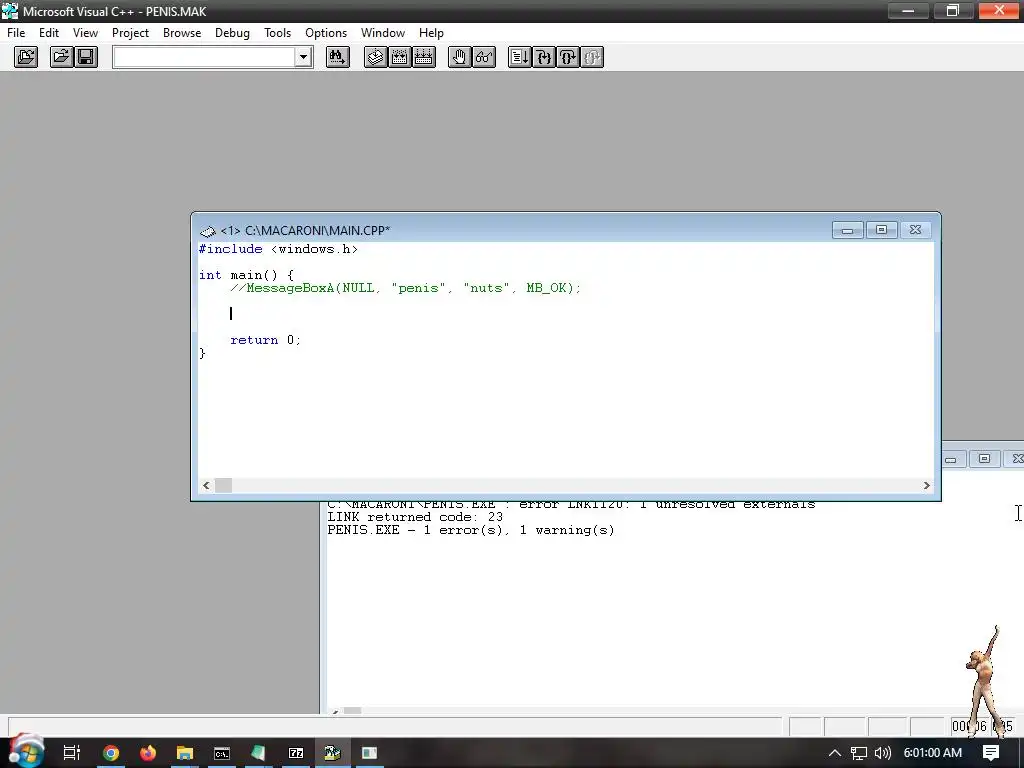This screenshot has height=768, width=1024.
Task: Open the Debug menu
Action: (232, 33)
